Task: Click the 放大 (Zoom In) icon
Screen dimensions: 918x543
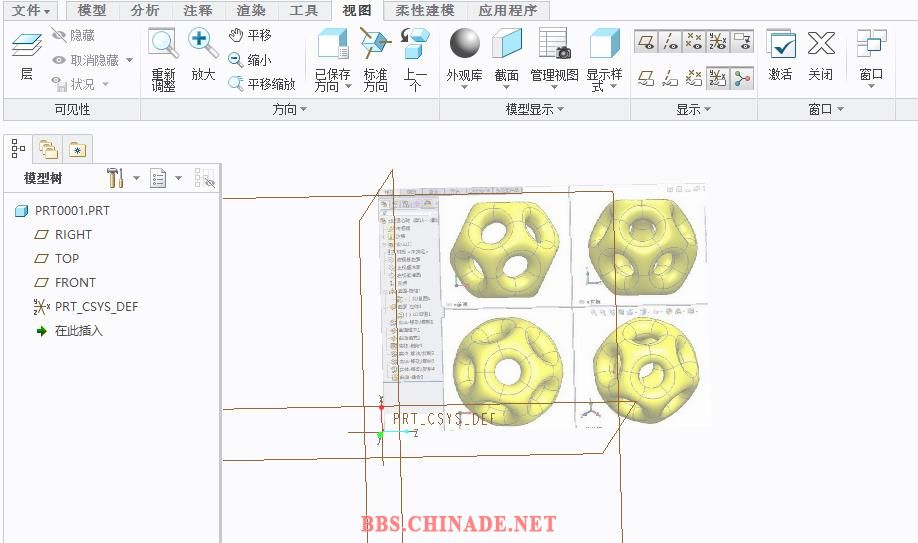Action: click(x=203, y=45)
